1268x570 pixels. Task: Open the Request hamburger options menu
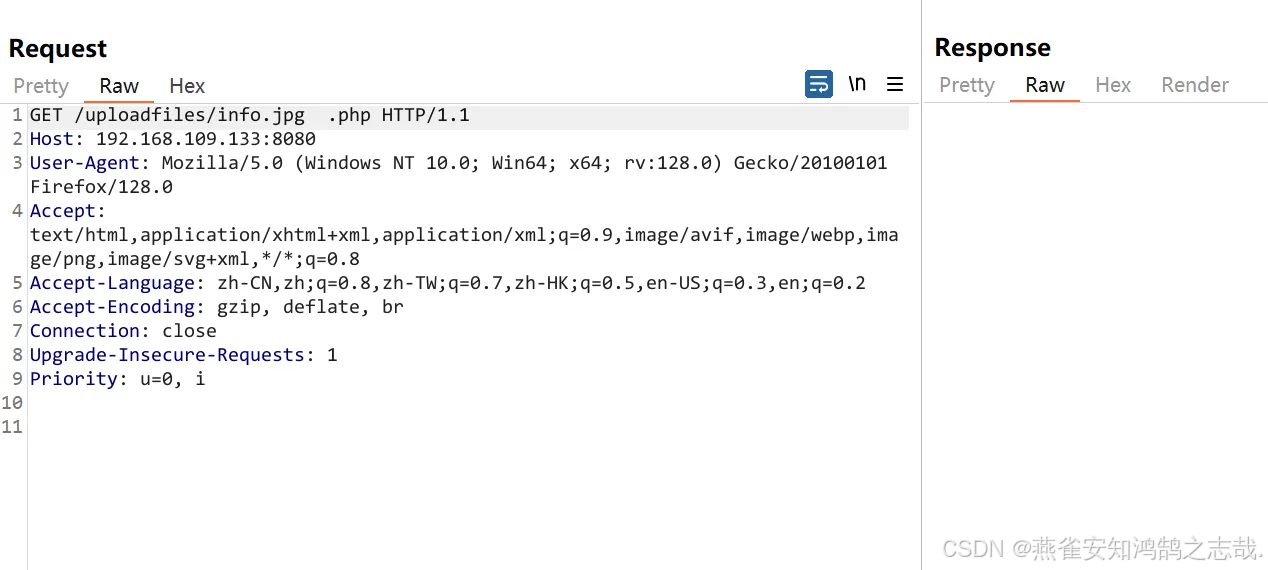pos(895,84)
